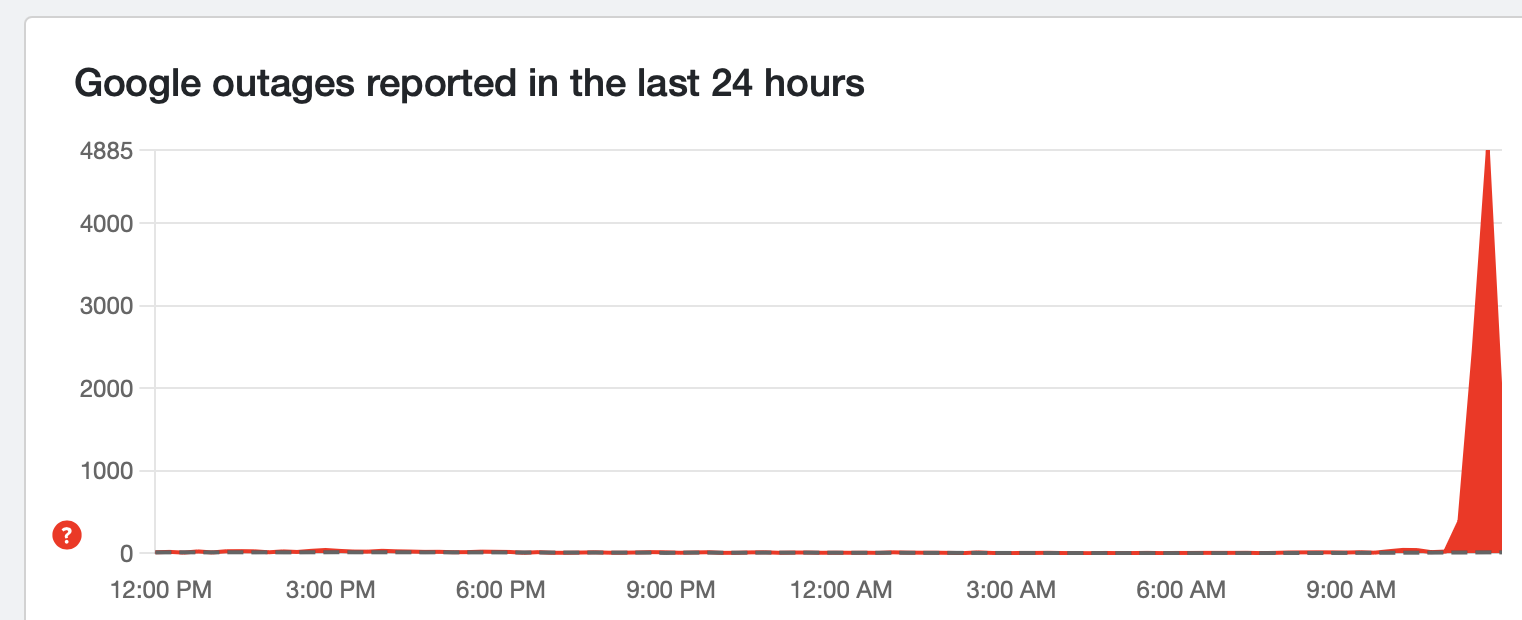The image size is (1522, 620).
Task: Select the 3:00 AM time label
Action: [1010, 590]
